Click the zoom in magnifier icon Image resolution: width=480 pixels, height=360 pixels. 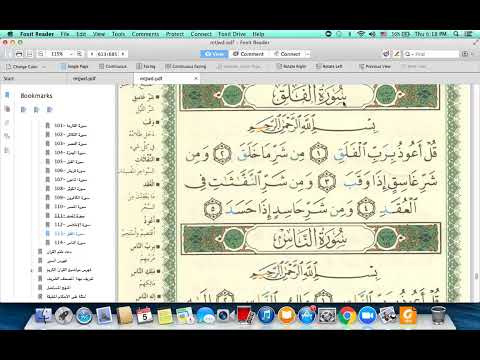click(79, 54)
